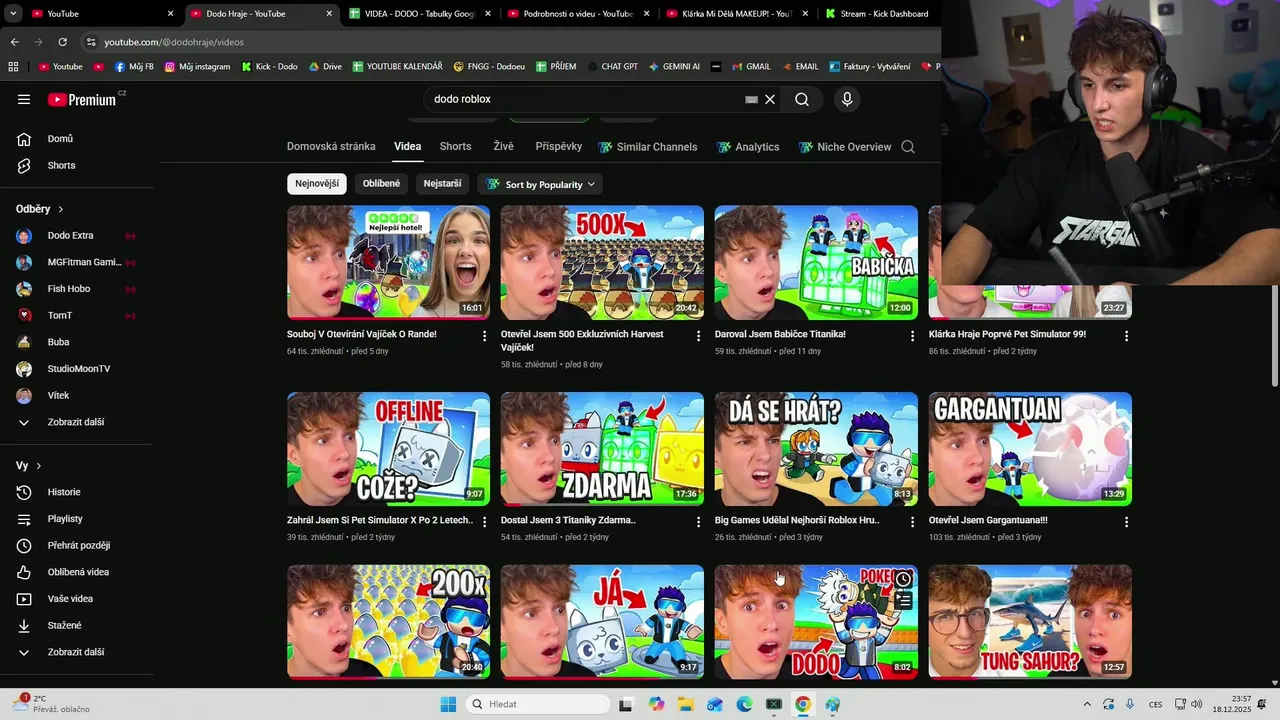Viewport: 1280px width, 720px height.
Task: Click Add to queue icon on DODO thumbnail
Action: [x=904, y=601]
